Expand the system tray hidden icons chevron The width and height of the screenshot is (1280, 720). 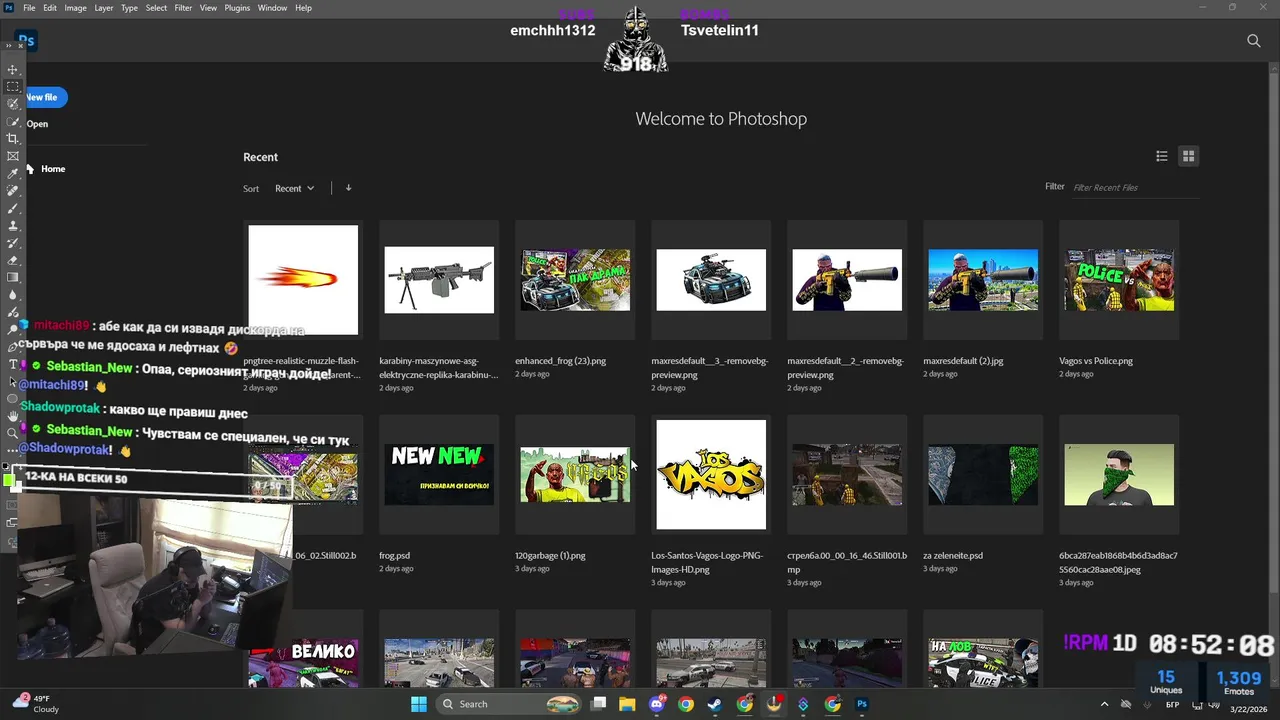1104,704
